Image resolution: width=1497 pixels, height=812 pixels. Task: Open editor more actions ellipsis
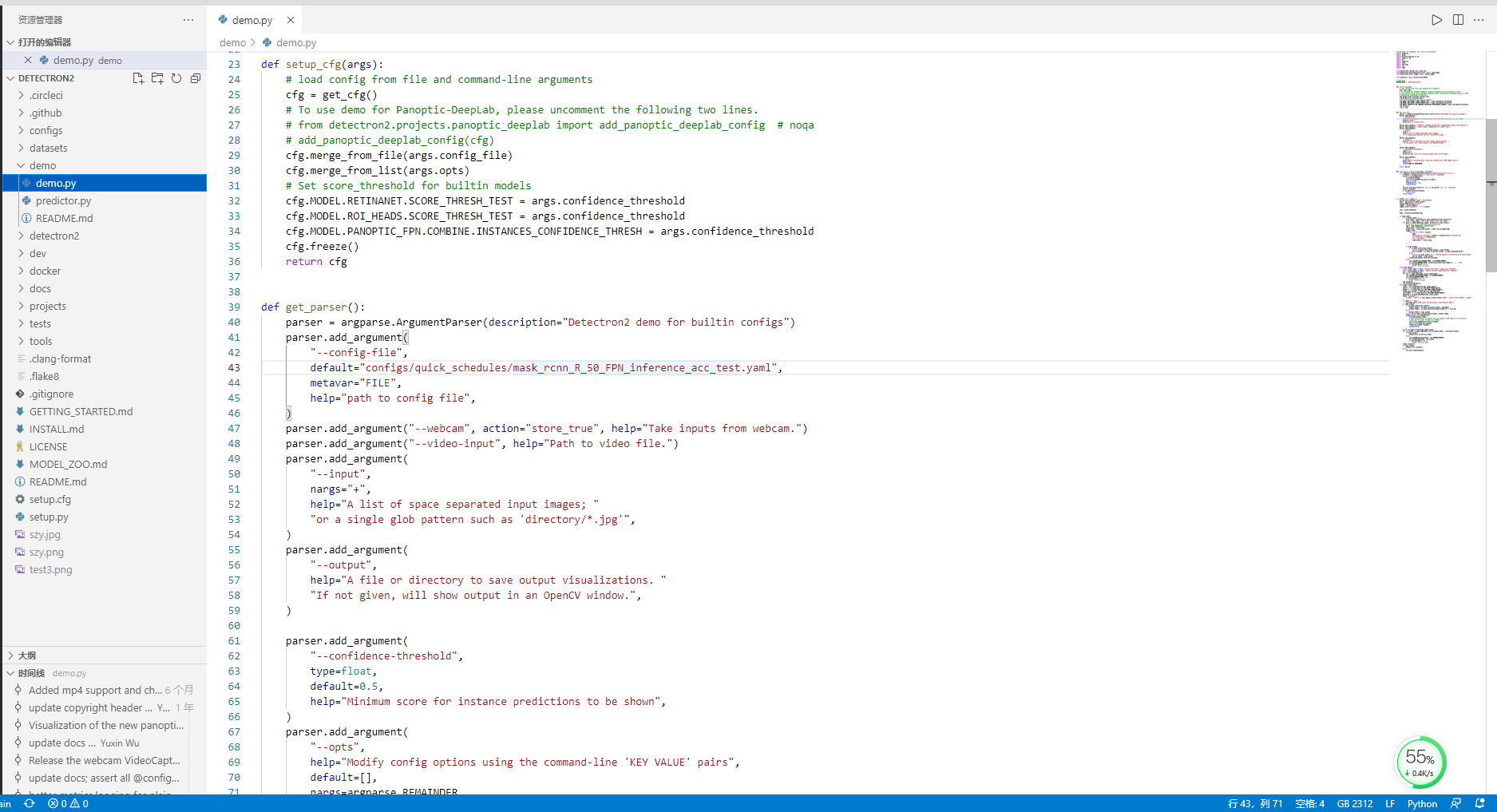[1479, 20]
